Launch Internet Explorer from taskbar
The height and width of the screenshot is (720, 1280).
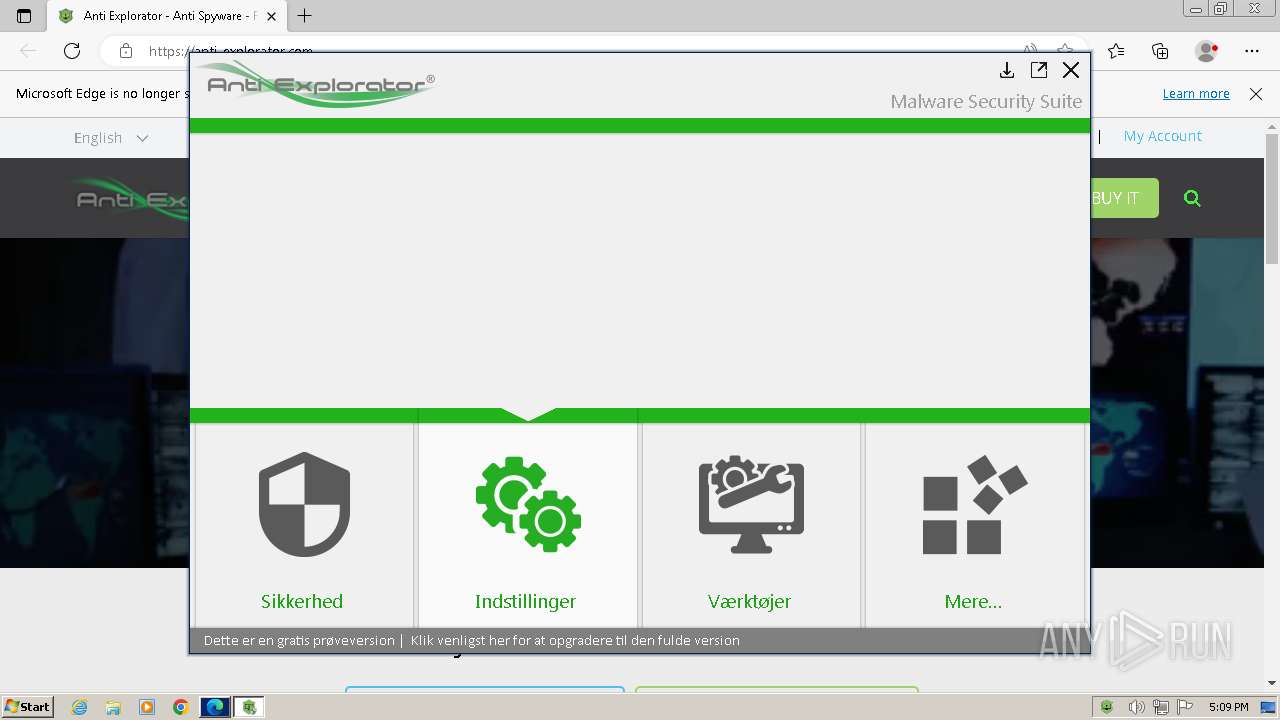point(79,707)
